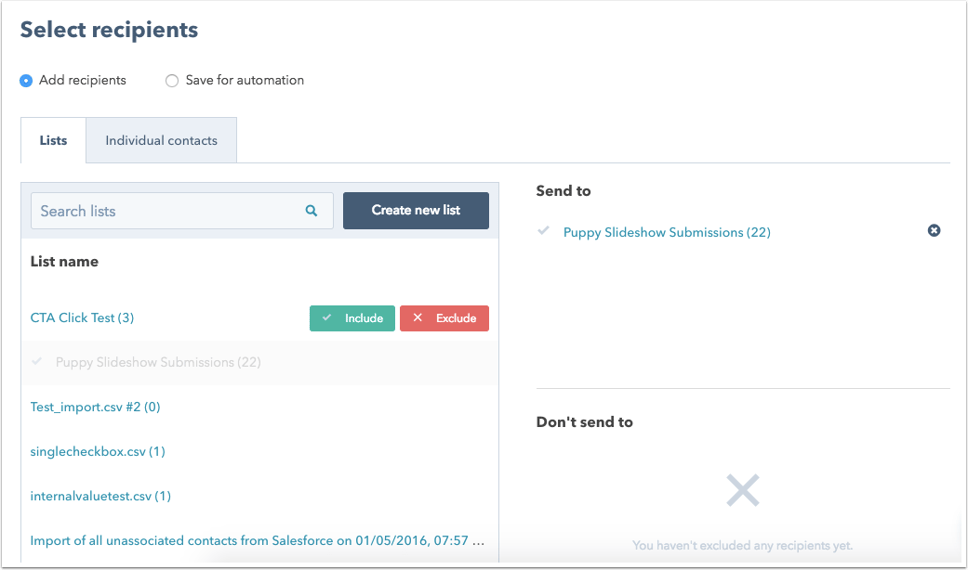
Task: Open the CTA Click Test (3) list link
Action: pos(82,317)
